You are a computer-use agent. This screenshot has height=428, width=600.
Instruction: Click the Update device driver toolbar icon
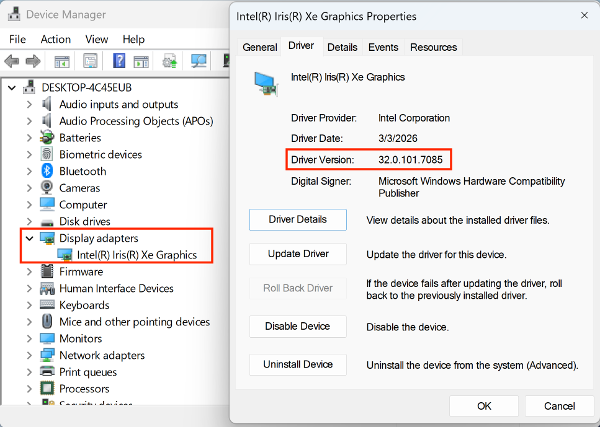click(170, 61)
